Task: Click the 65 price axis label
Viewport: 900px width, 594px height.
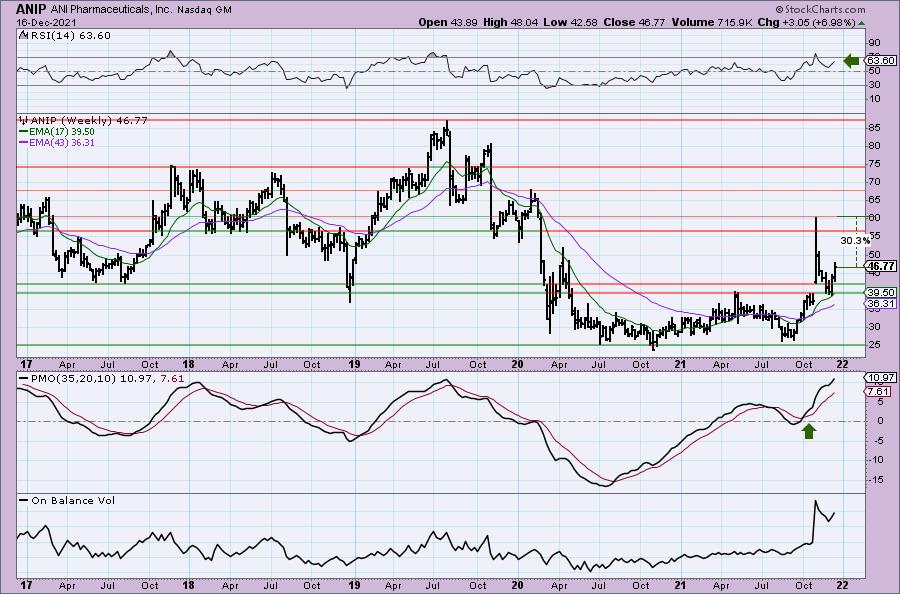Action: 874,200
